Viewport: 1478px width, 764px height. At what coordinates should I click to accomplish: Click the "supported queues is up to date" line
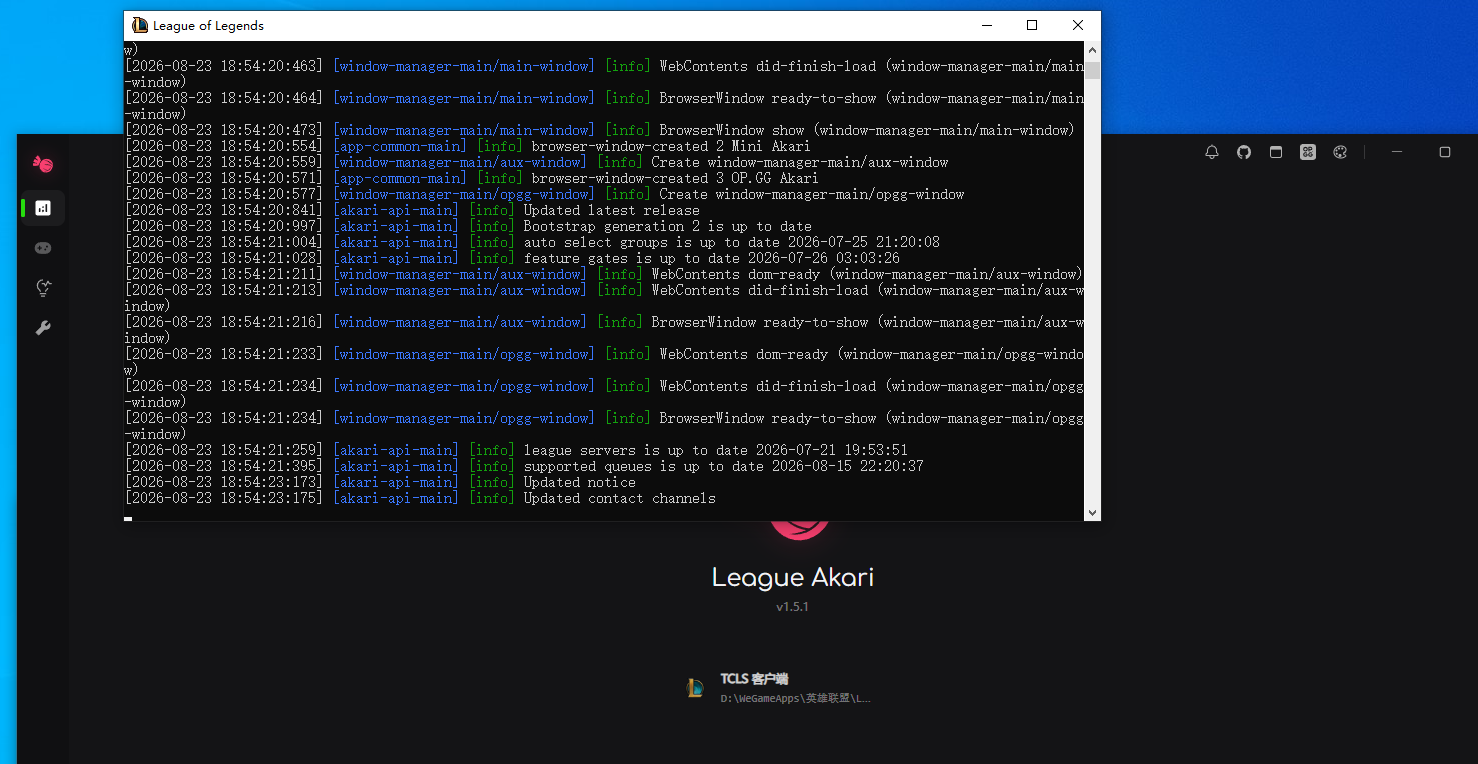524,466
